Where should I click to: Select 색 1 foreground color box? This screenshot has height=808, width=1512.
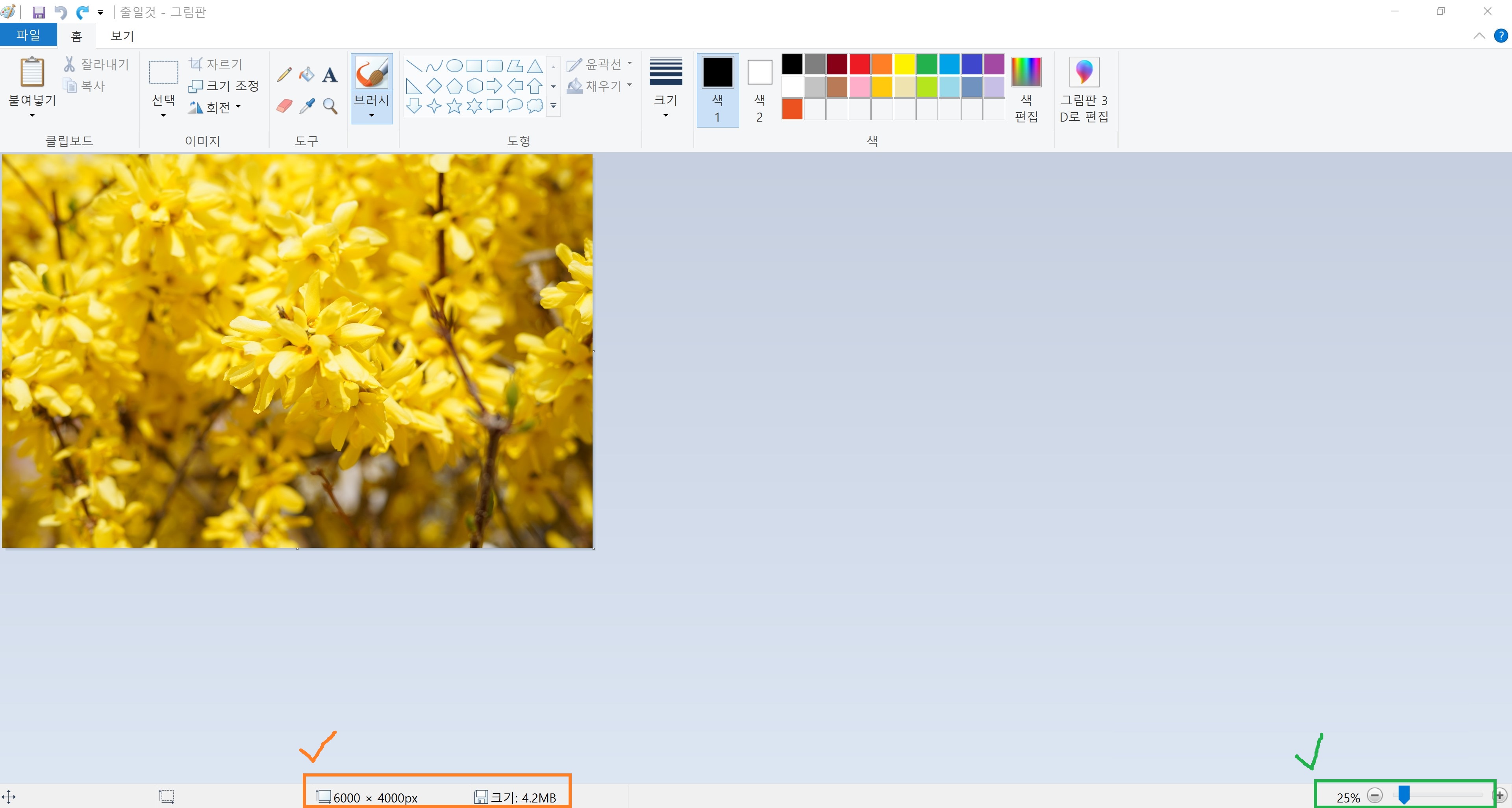click(x=717, y=89)
